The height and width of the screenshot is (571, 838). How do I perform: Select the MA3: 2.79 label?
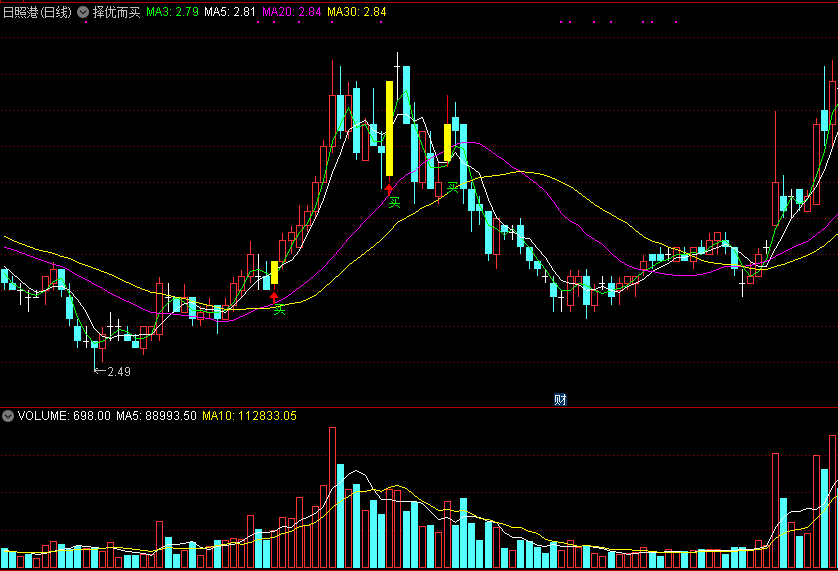click(x=173, y=12)
